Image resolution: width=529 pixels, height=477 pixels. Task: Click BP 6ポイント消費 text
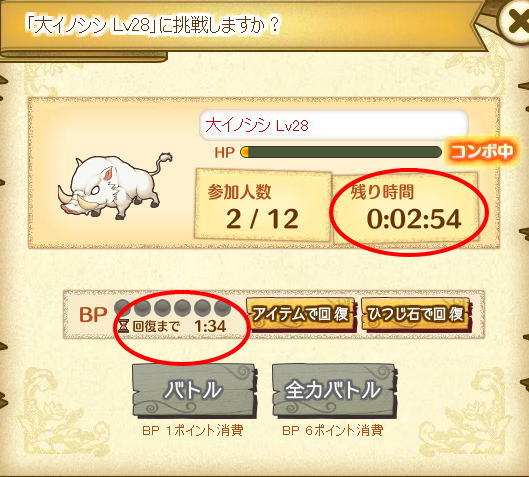click(x=333, y=431)
